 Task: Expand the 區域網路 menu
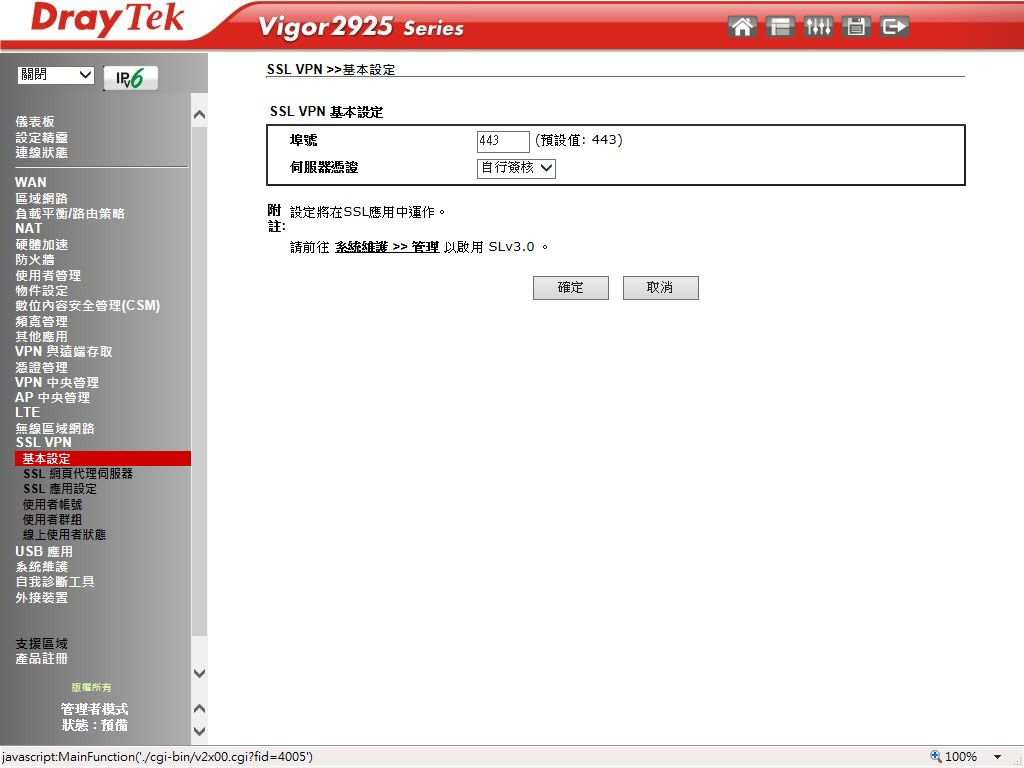(41, 198)
